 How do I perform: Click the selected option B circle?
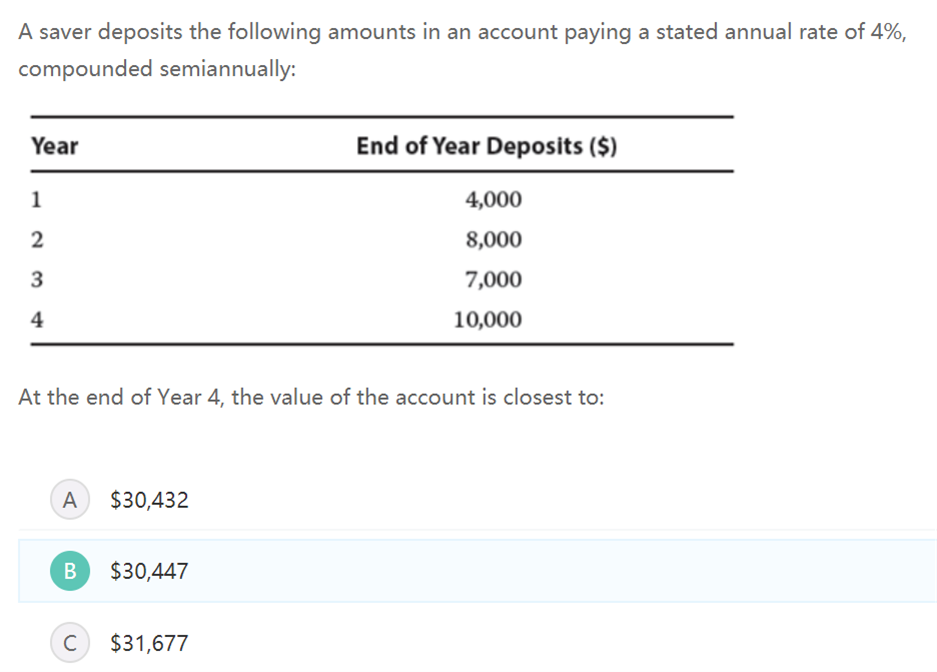69,571
